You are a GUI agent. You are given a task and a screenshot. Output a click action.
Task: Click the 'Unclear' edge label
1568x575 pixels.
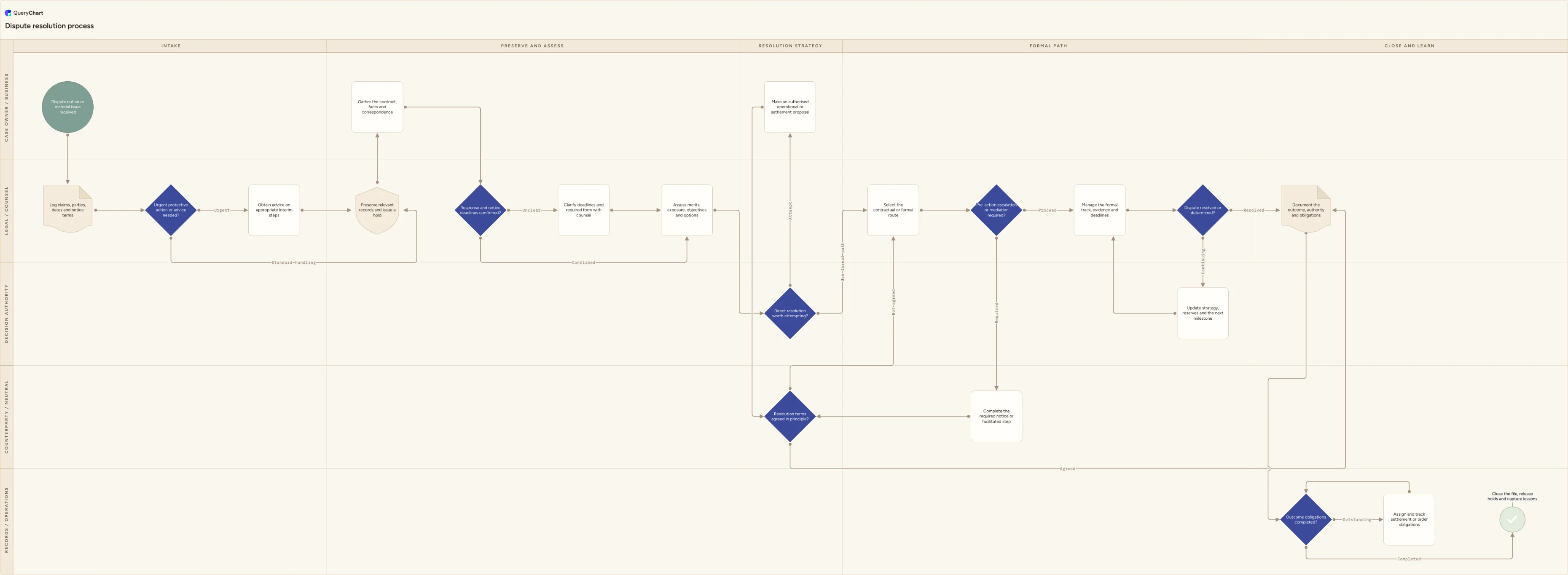[x=532, y=211]
